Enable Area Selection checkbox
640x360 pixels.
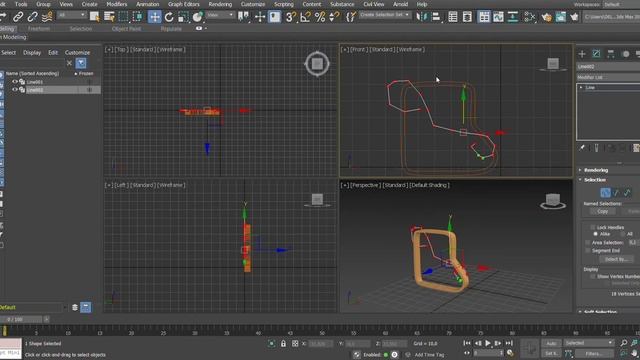[x=588, y=242]
